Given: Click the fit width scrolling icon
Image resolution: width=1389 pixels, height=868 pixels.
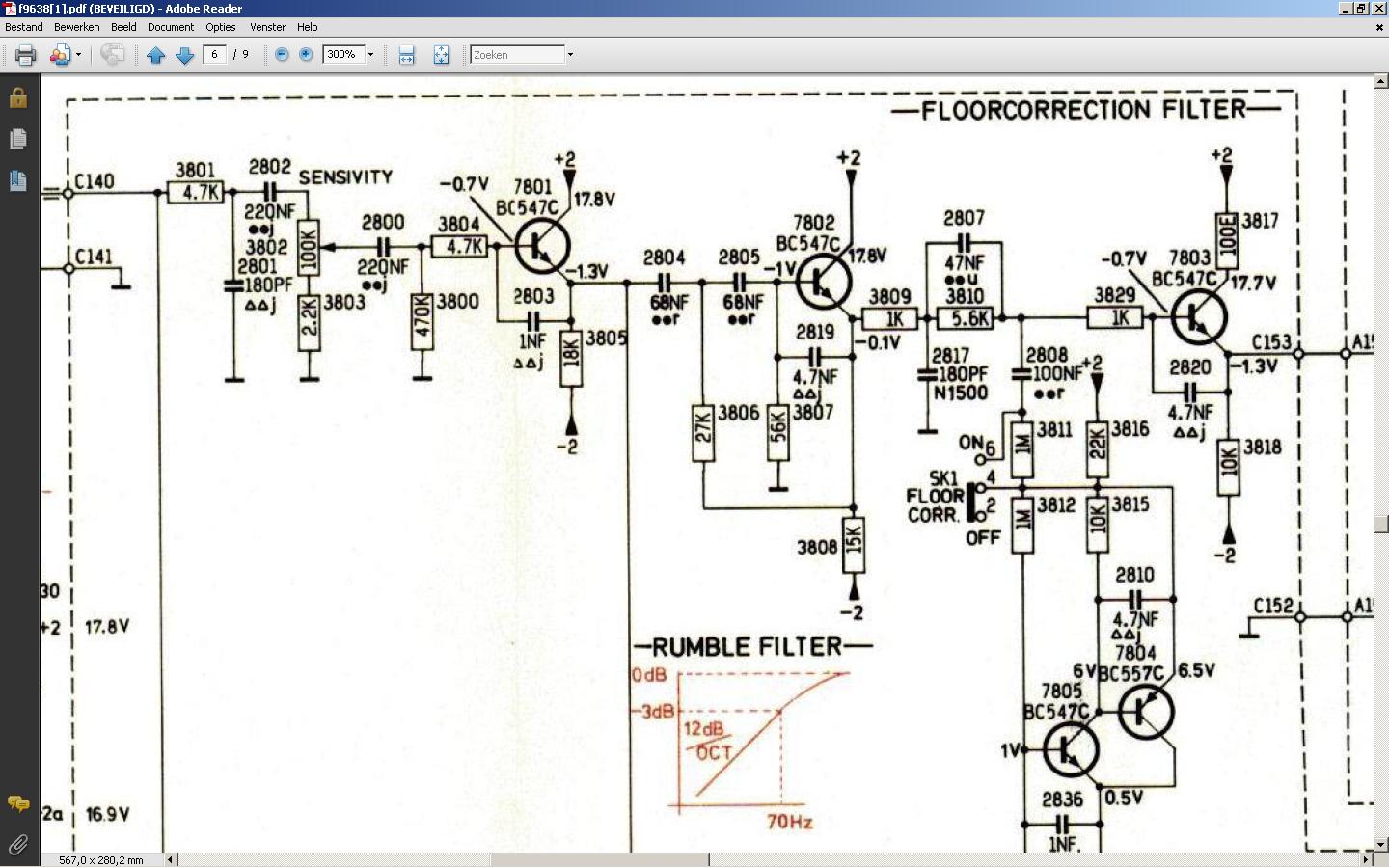Looking at the screenshot, I should [x=407, y=55].
